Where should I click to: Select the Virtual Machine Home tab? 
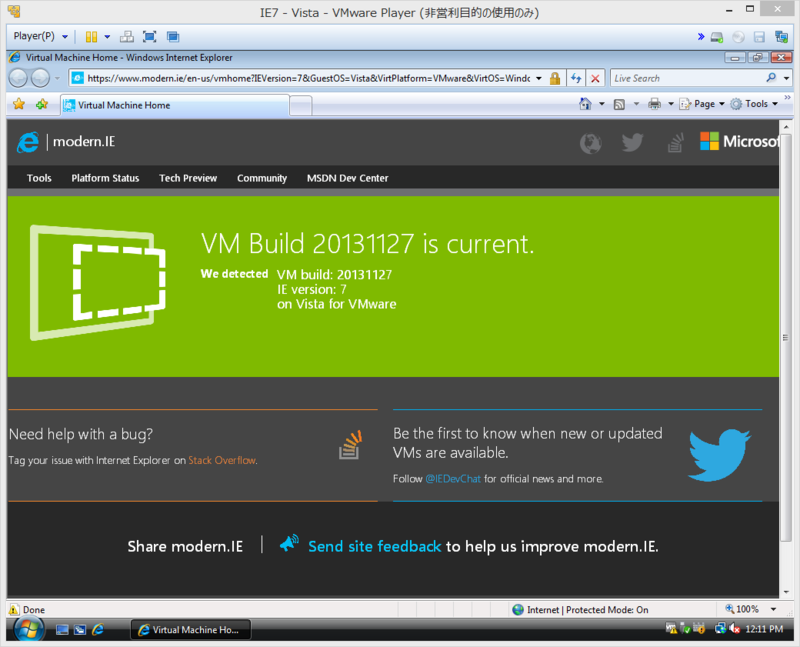coord(174,105)
